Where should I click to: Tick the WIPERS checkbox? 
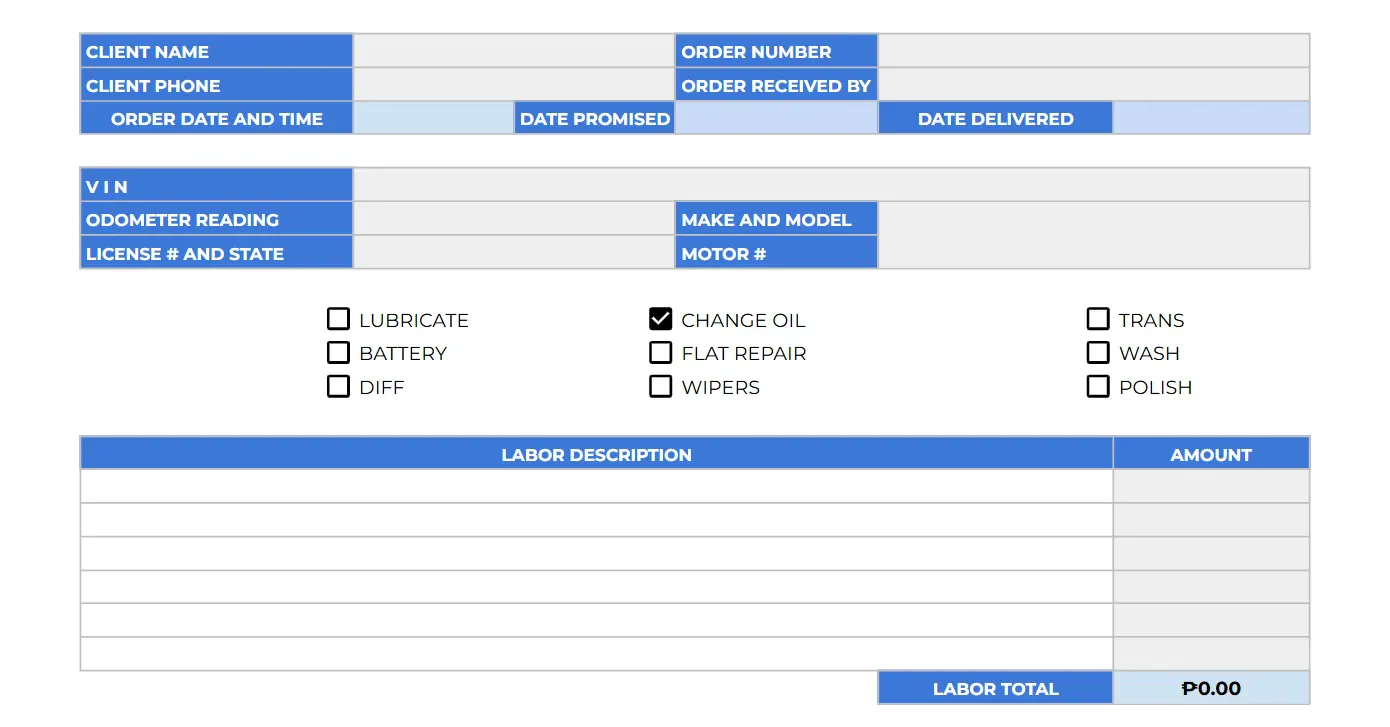(660, 386)
